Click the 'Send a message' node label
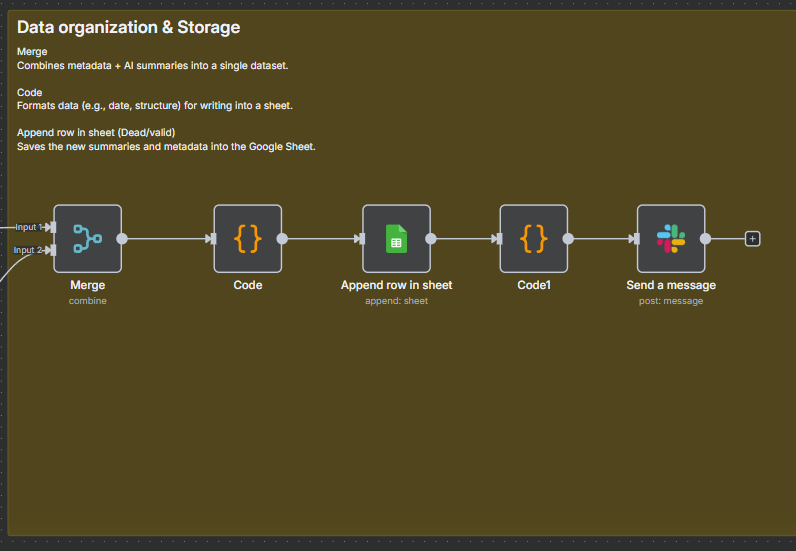The height and width of the screenshot is (551, 796). 671,285
